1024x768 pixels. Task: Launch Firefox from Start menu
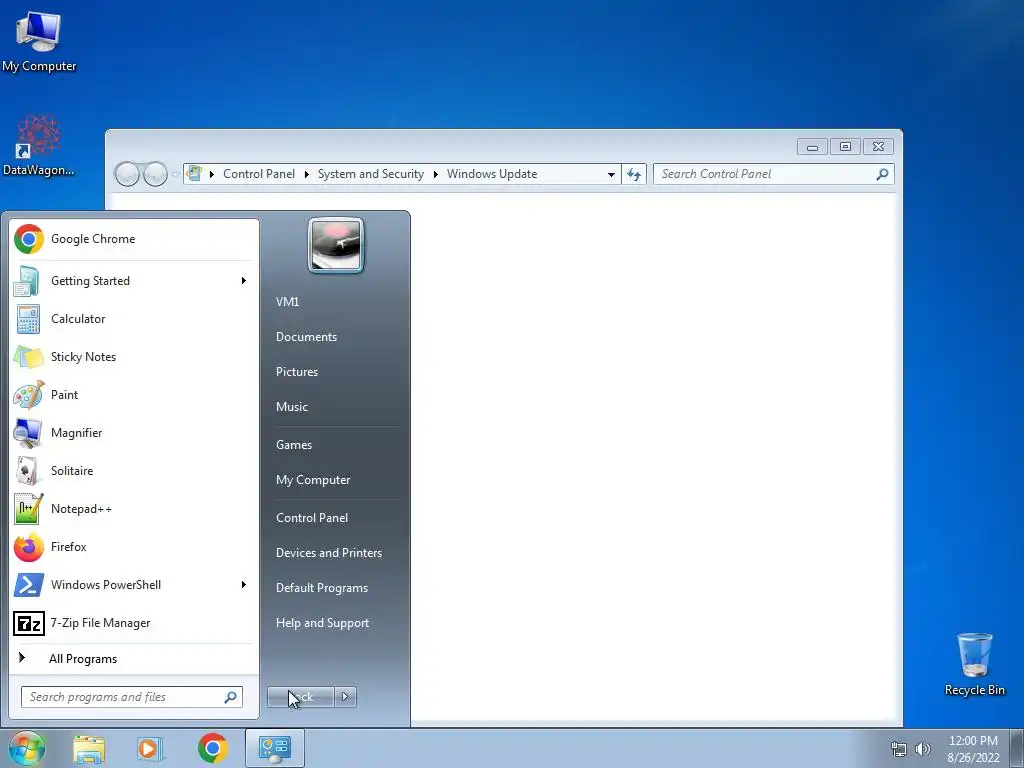pos(133,547)
